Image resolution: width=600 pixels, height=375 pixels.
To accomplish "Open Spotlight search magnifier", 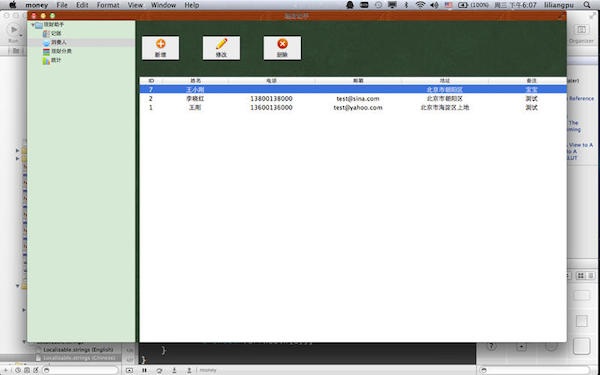I will (587, 5).
